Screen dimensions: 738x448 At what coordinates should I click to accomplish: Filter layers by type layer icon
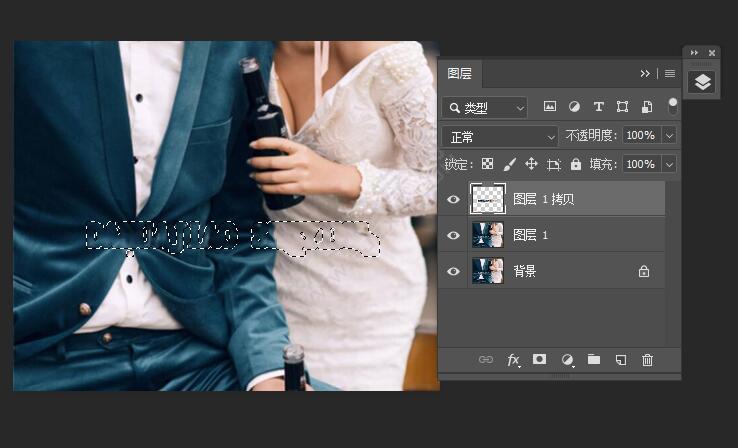click(599, 106)
